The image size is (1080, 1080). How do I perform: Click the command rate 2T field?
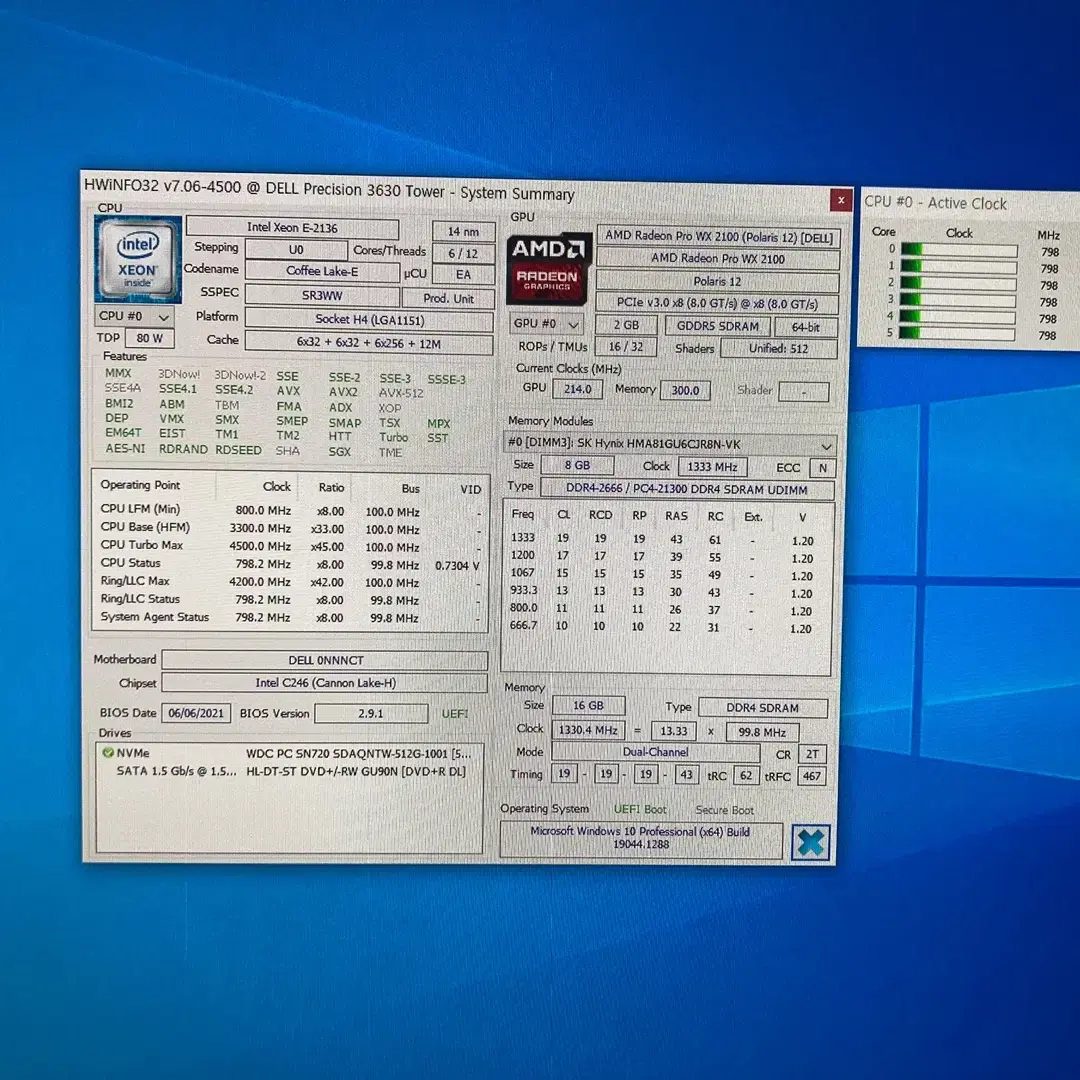[812, 754]
